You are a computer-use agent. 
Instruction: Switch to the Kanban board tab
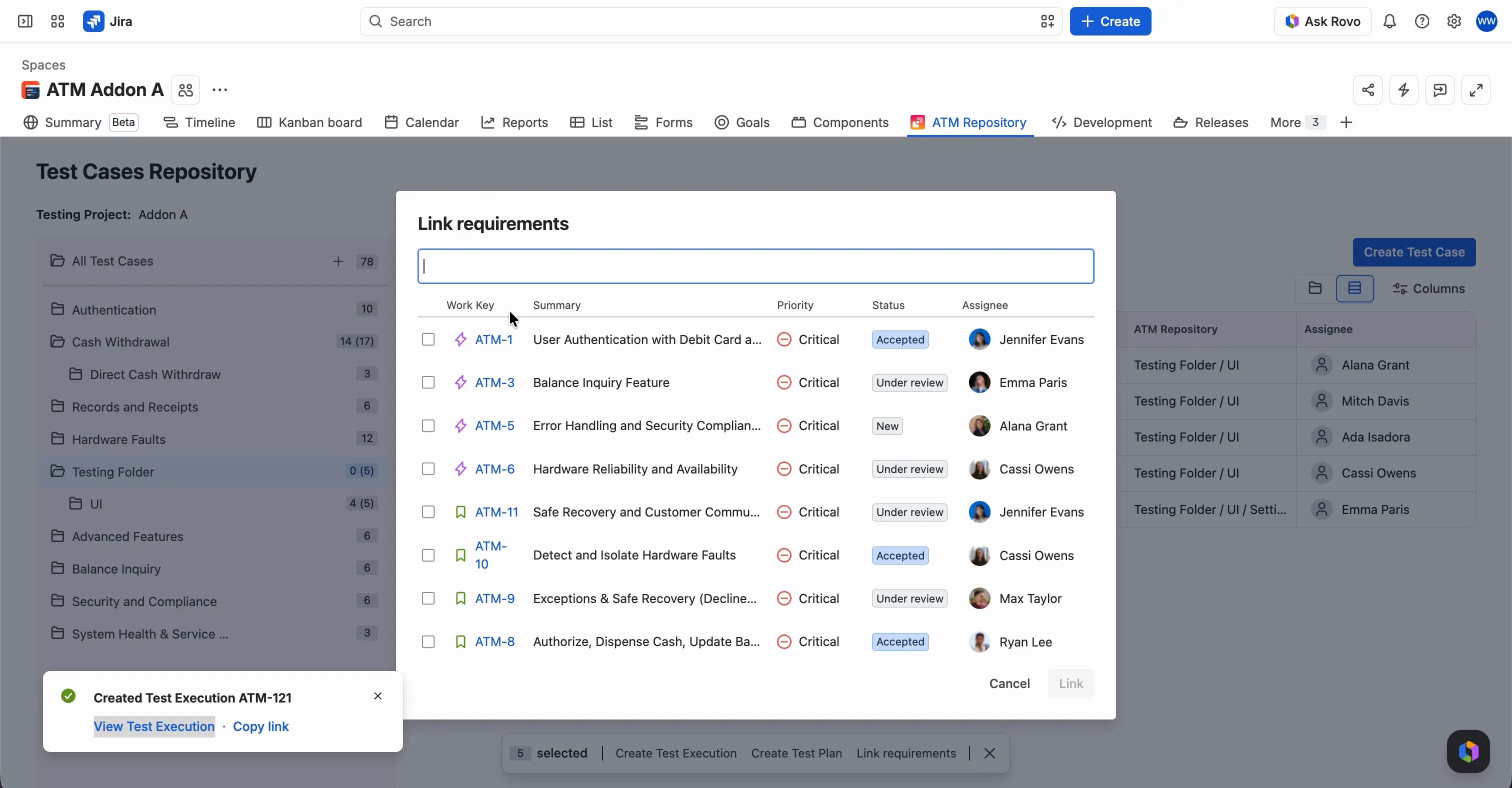click(x=309, y=122)
